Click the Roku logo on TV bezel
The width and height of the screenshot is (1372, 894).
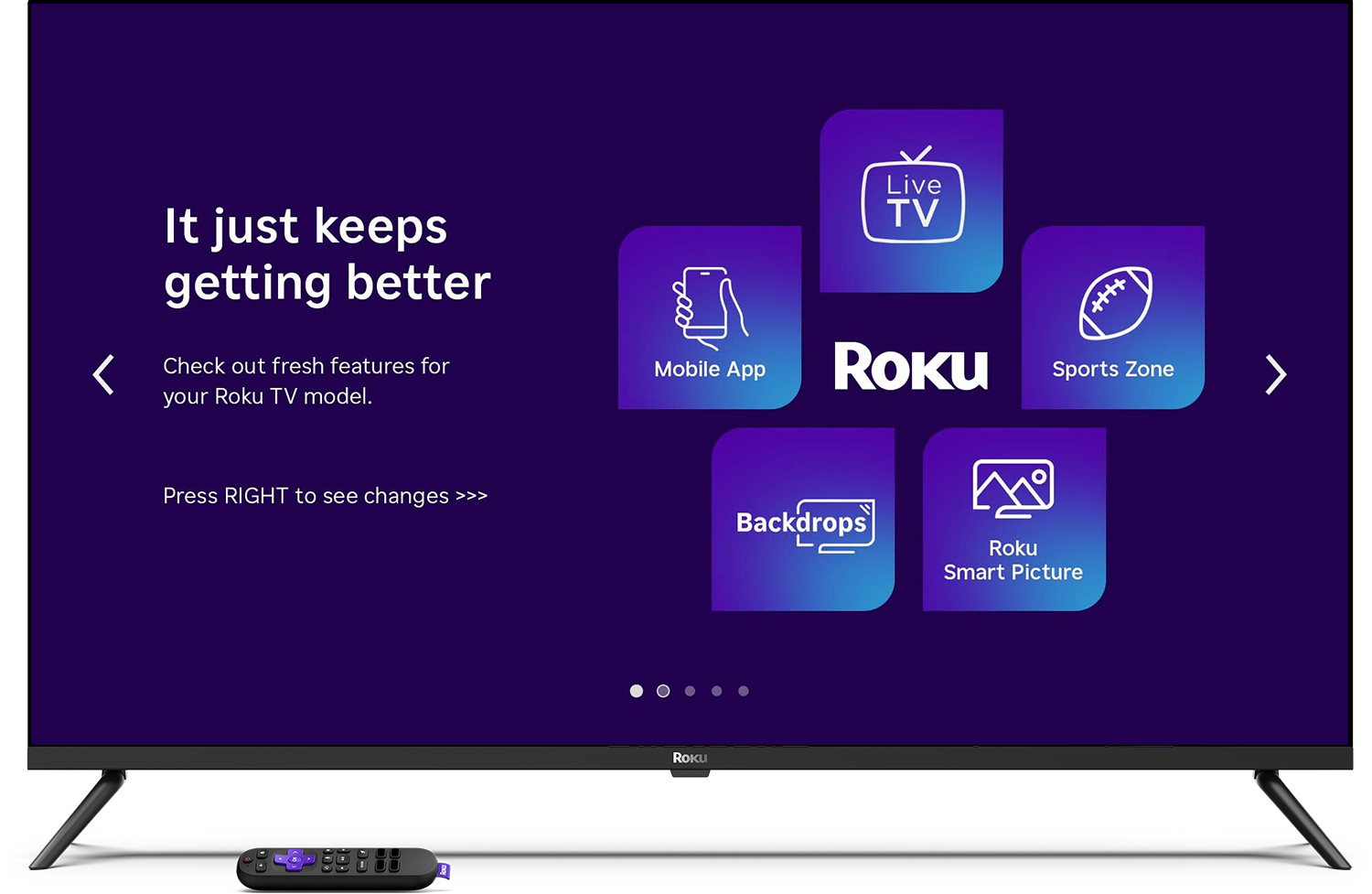[x=690, y=758]
